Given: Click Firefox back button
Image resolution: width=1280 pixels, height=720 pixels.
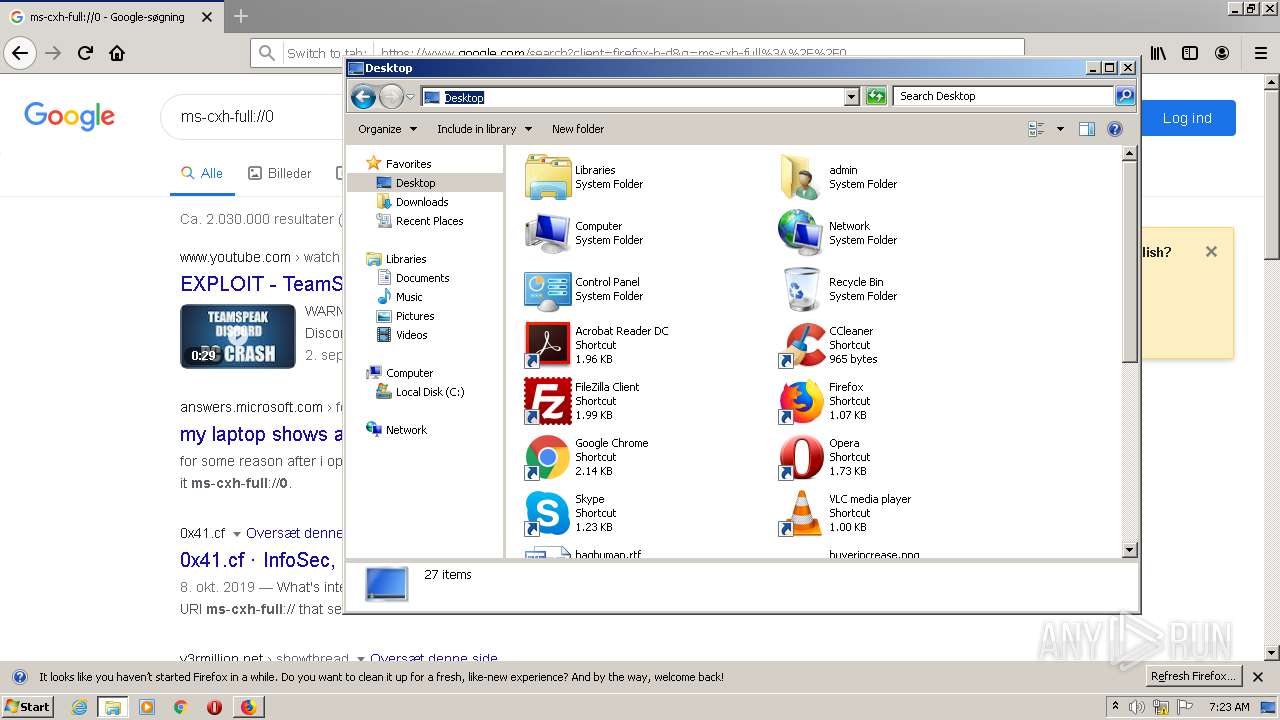Looking at the screenshot, I should 20,53.
